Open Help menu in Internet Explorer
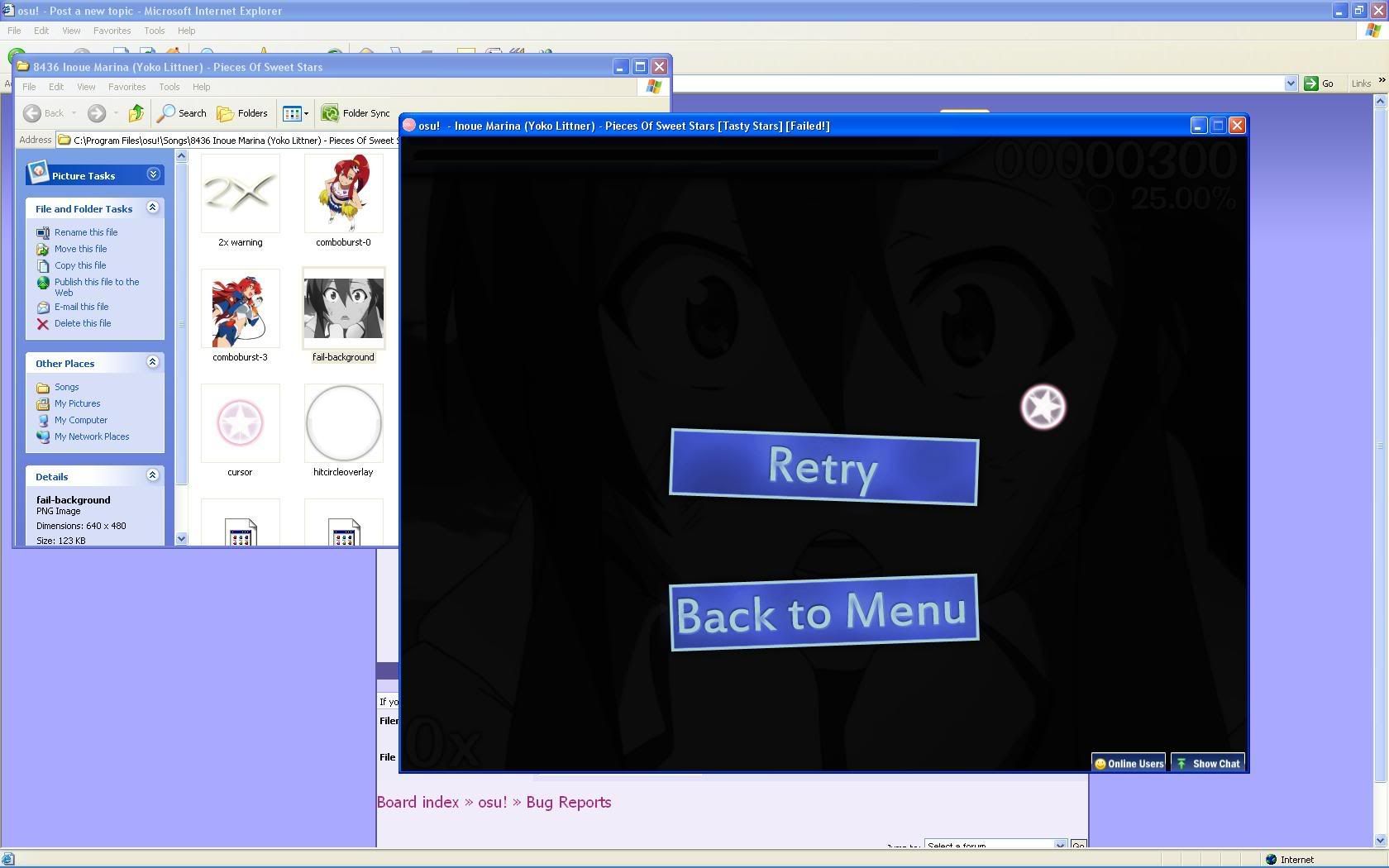 186,31
